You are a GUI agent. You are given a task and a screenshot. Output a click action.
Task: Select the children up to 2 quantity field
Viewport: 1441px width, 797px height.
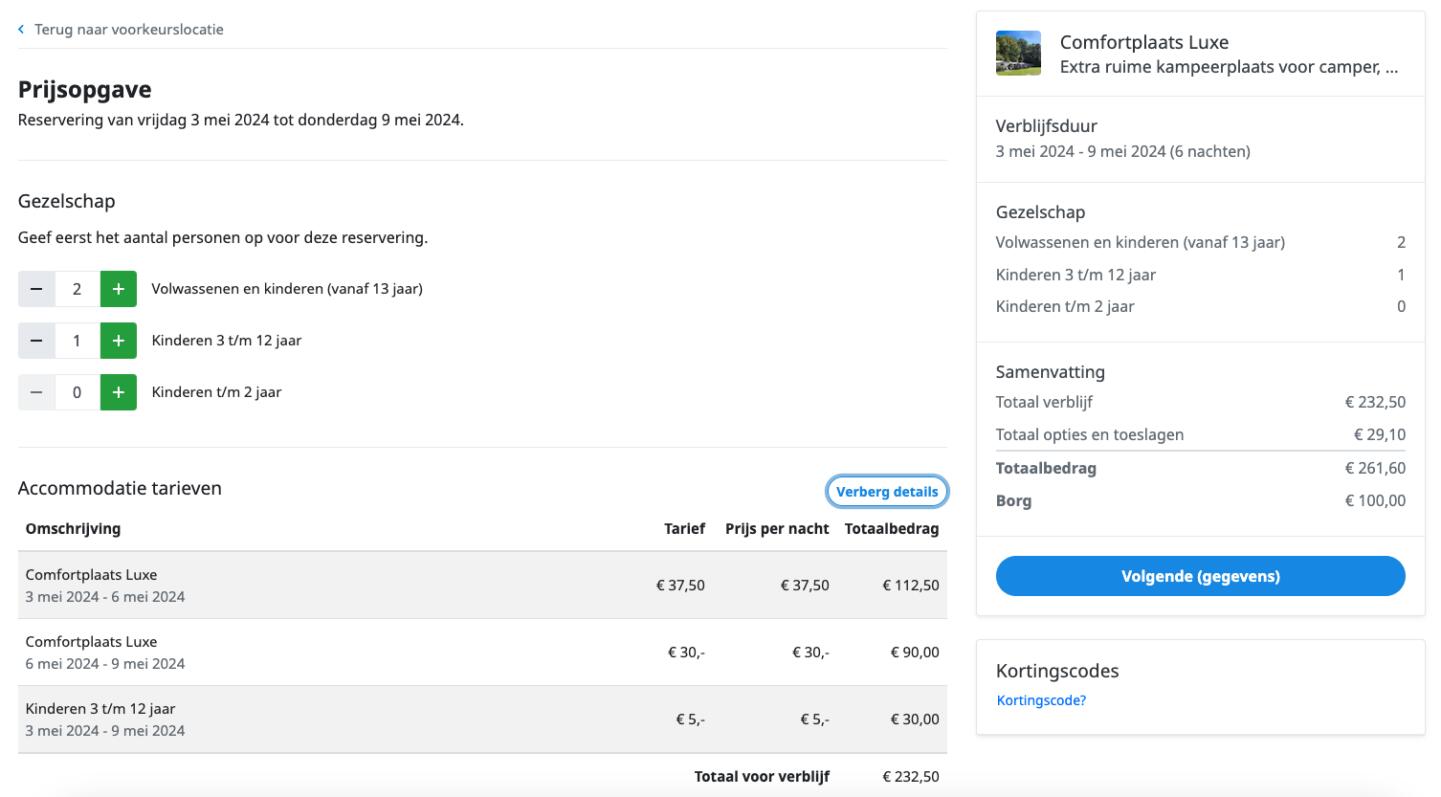(77, 392)
